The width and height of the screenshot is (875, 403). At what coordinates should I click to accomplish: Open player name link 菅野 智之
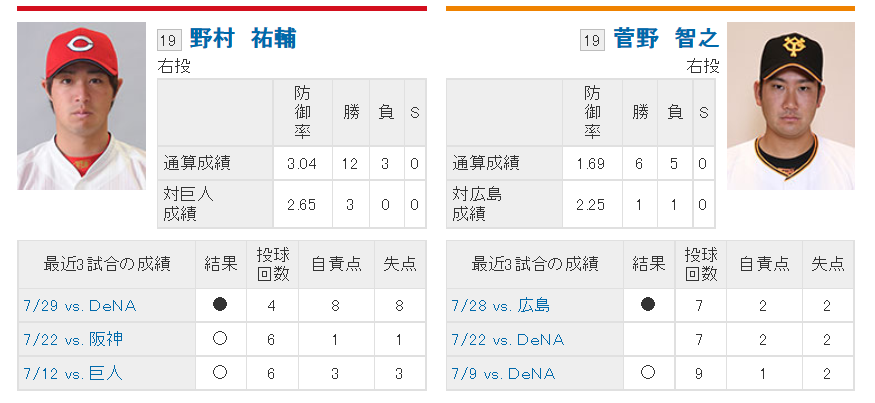pyautogui.click(x=666, y=39)
